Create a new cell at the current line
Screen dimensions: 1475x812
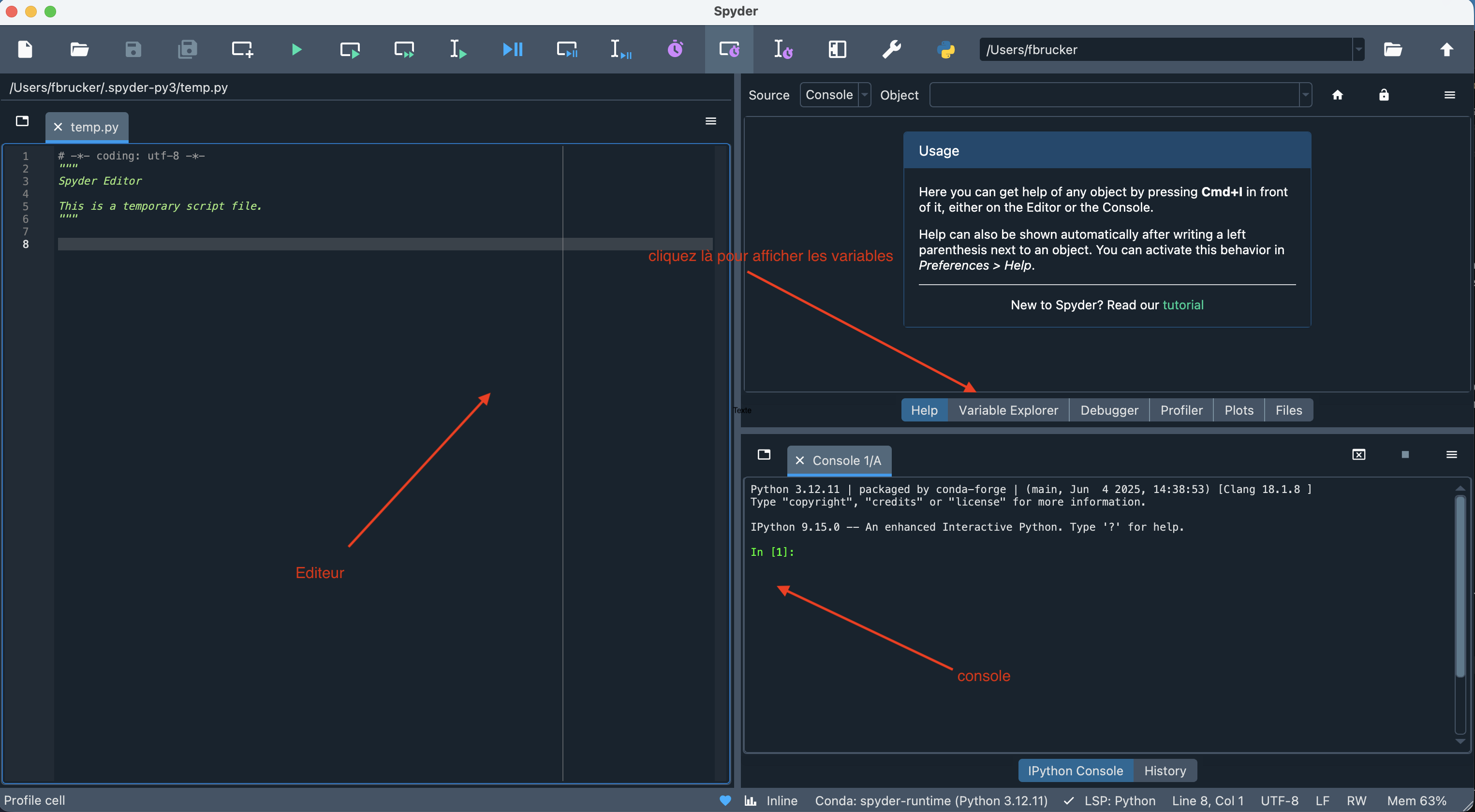coord(242,49)
